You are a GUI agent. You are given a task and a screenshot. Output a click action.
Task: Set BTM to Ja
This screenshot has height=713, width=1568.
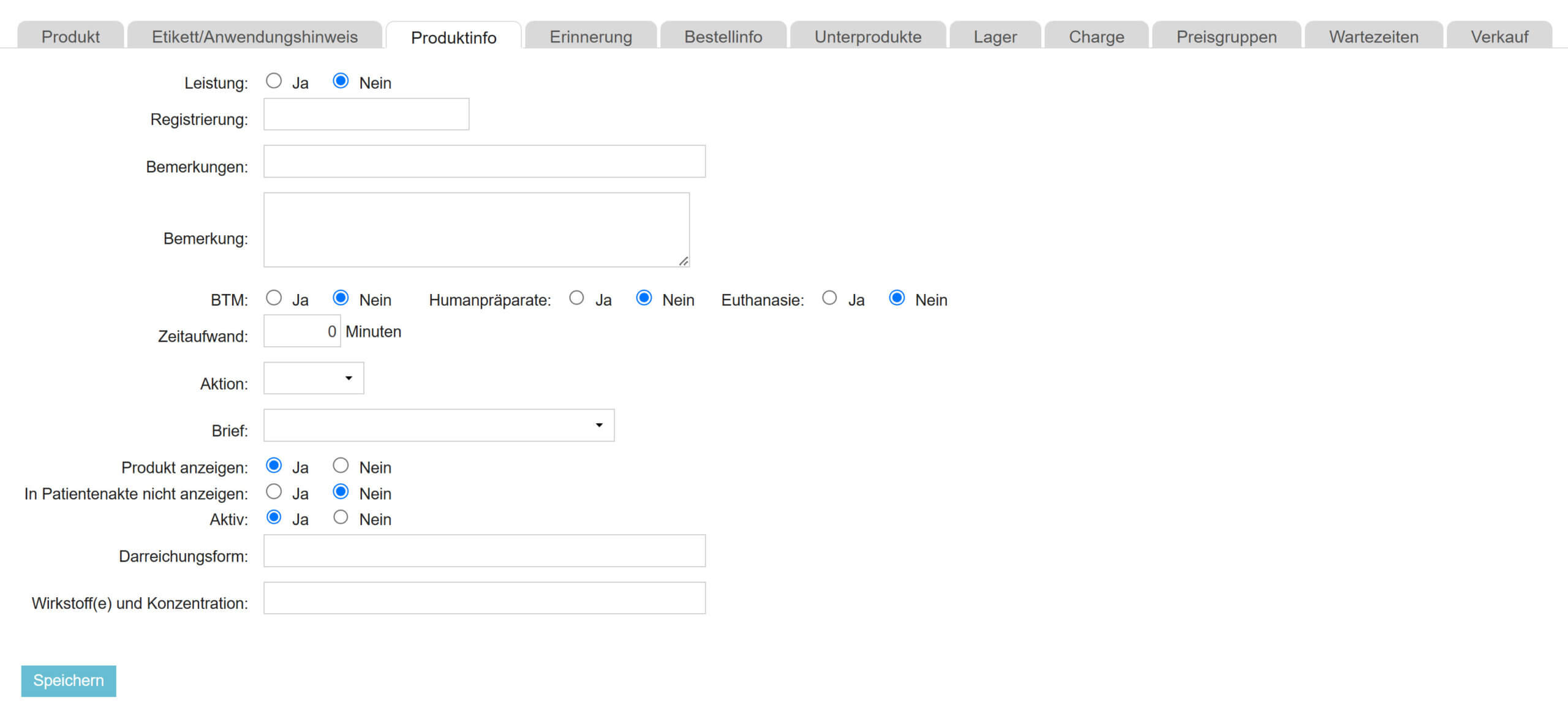[274, 298]
